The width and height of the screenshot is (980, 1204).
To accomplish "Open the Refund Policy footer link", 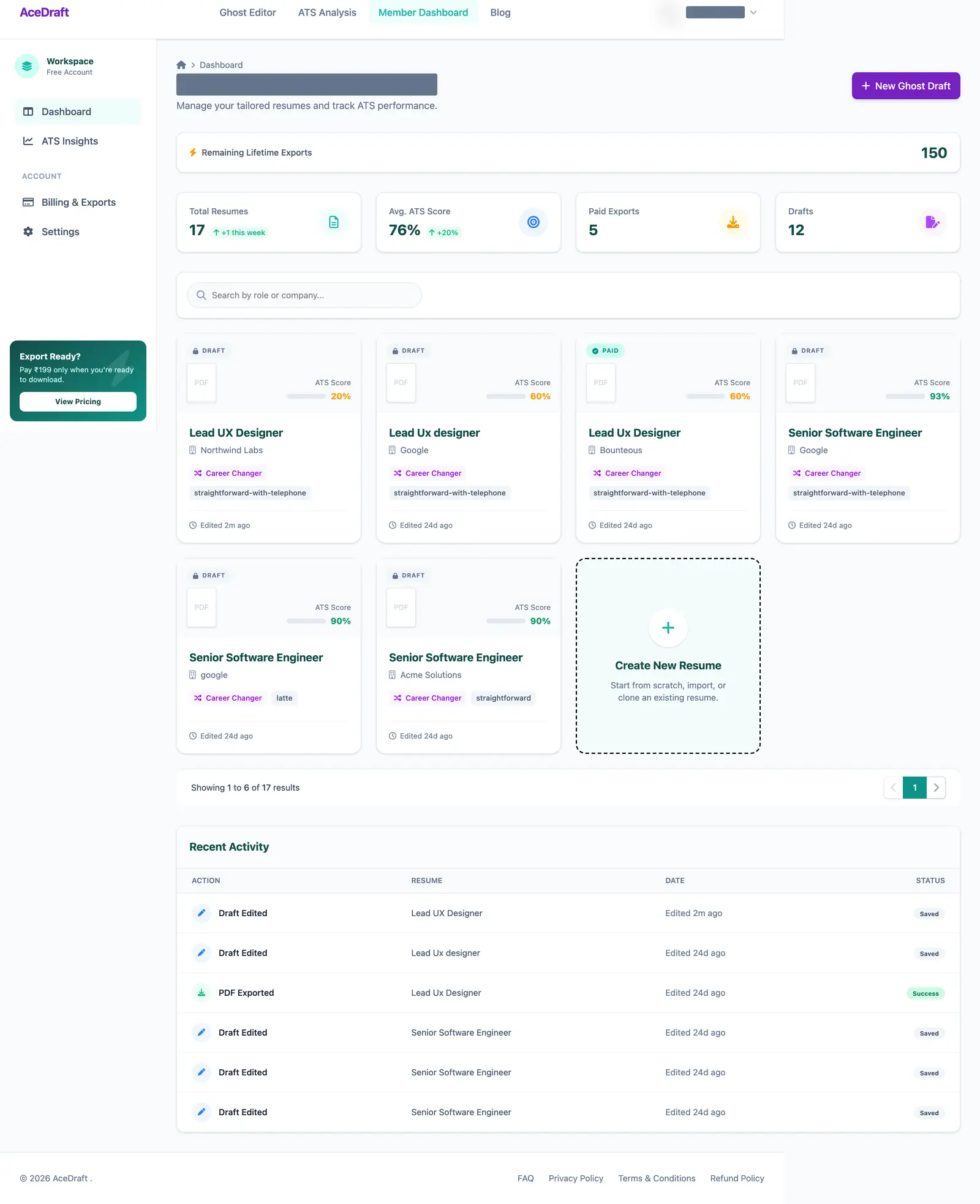I will click(x=737, y=1178).
